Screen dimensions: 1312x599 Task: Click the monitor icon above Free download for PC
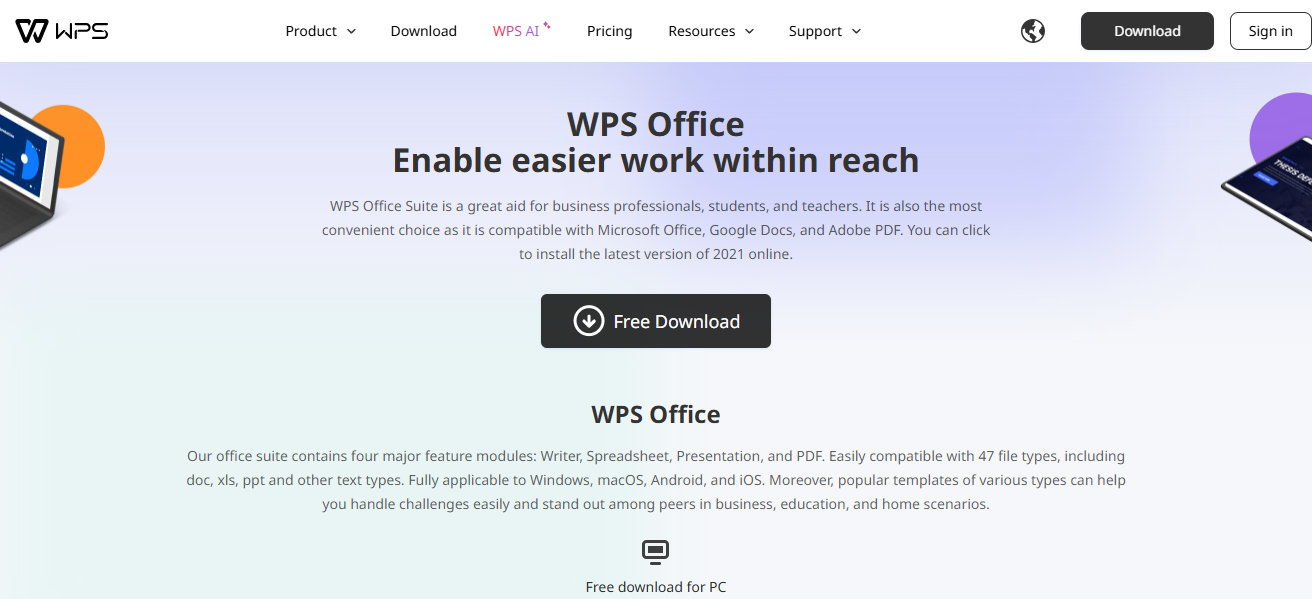655,551
